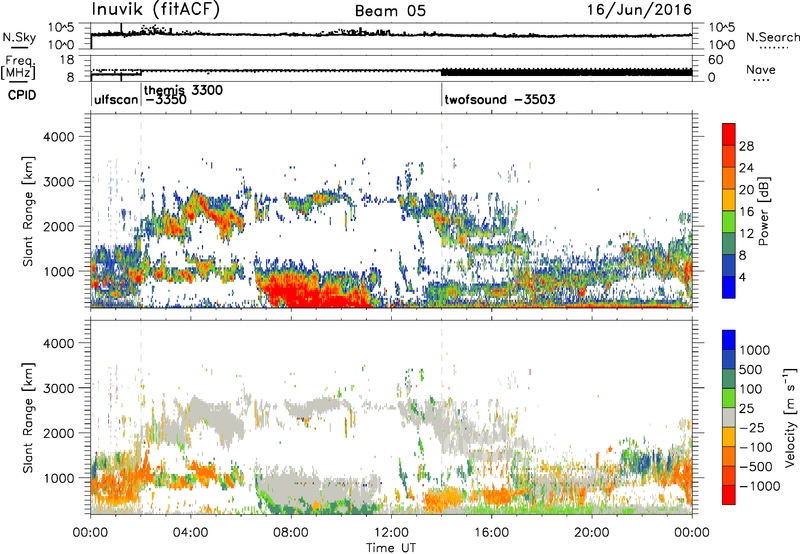Click the red bottom of Velocity colorbar

pos(729,495)
